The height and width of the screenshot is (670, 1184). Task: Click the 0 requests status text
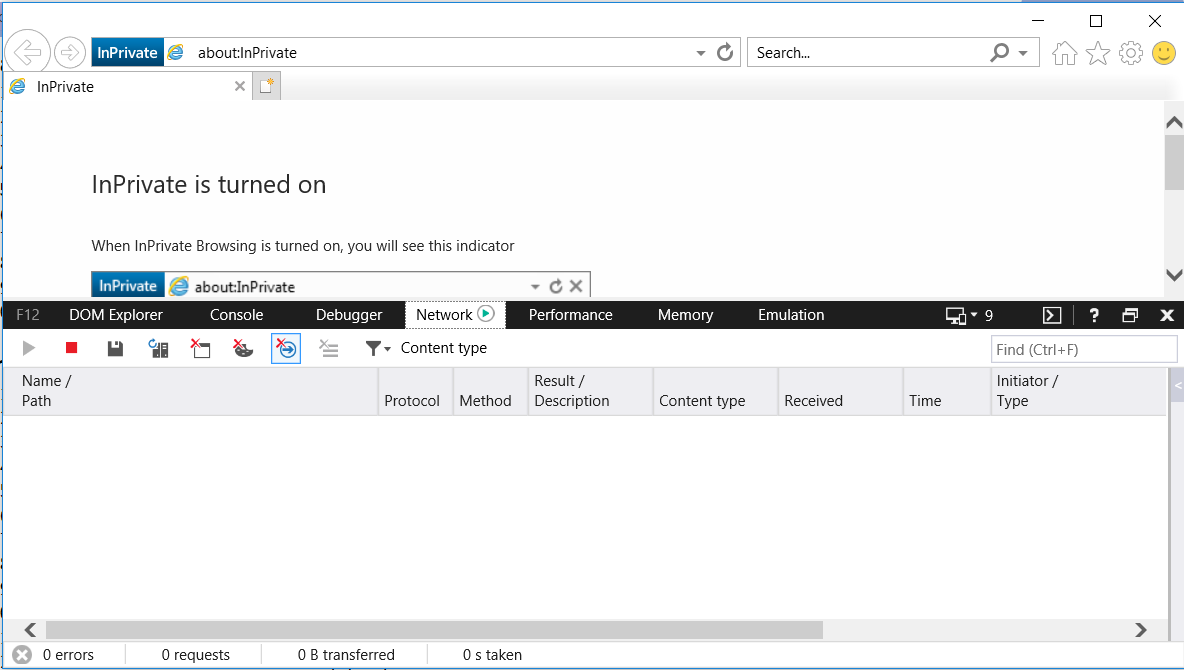(x=196, y=655)
